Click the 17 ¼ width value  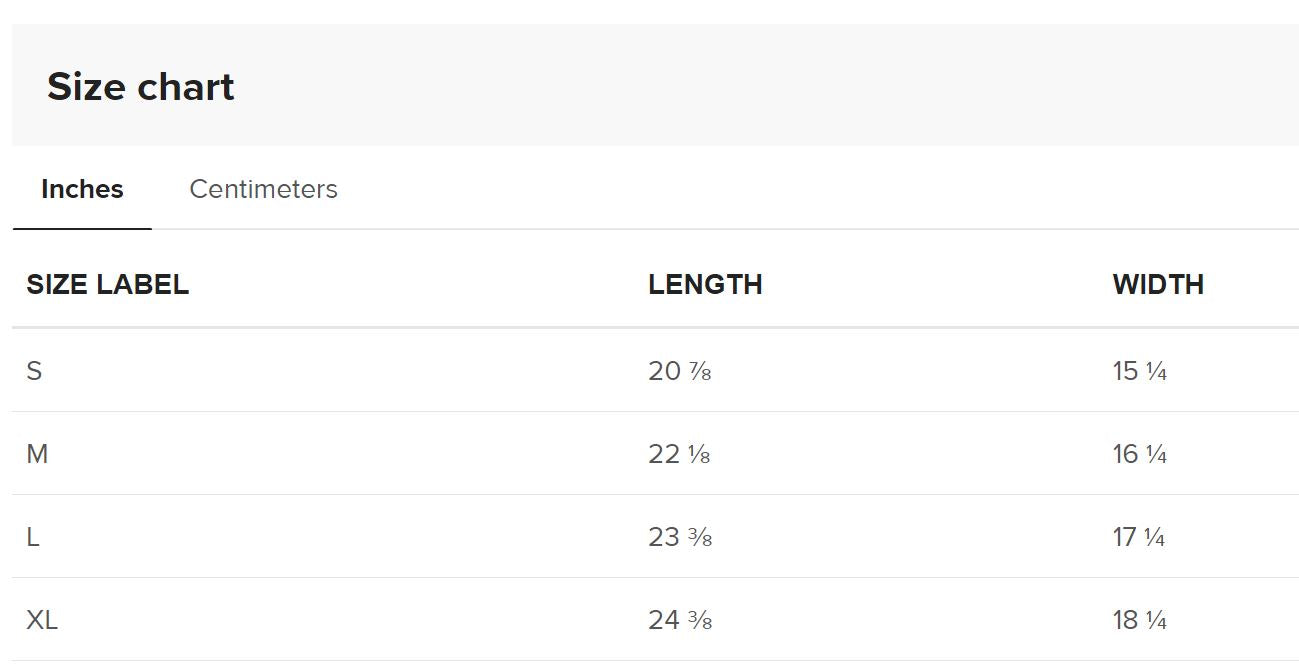click(1139, 537)
